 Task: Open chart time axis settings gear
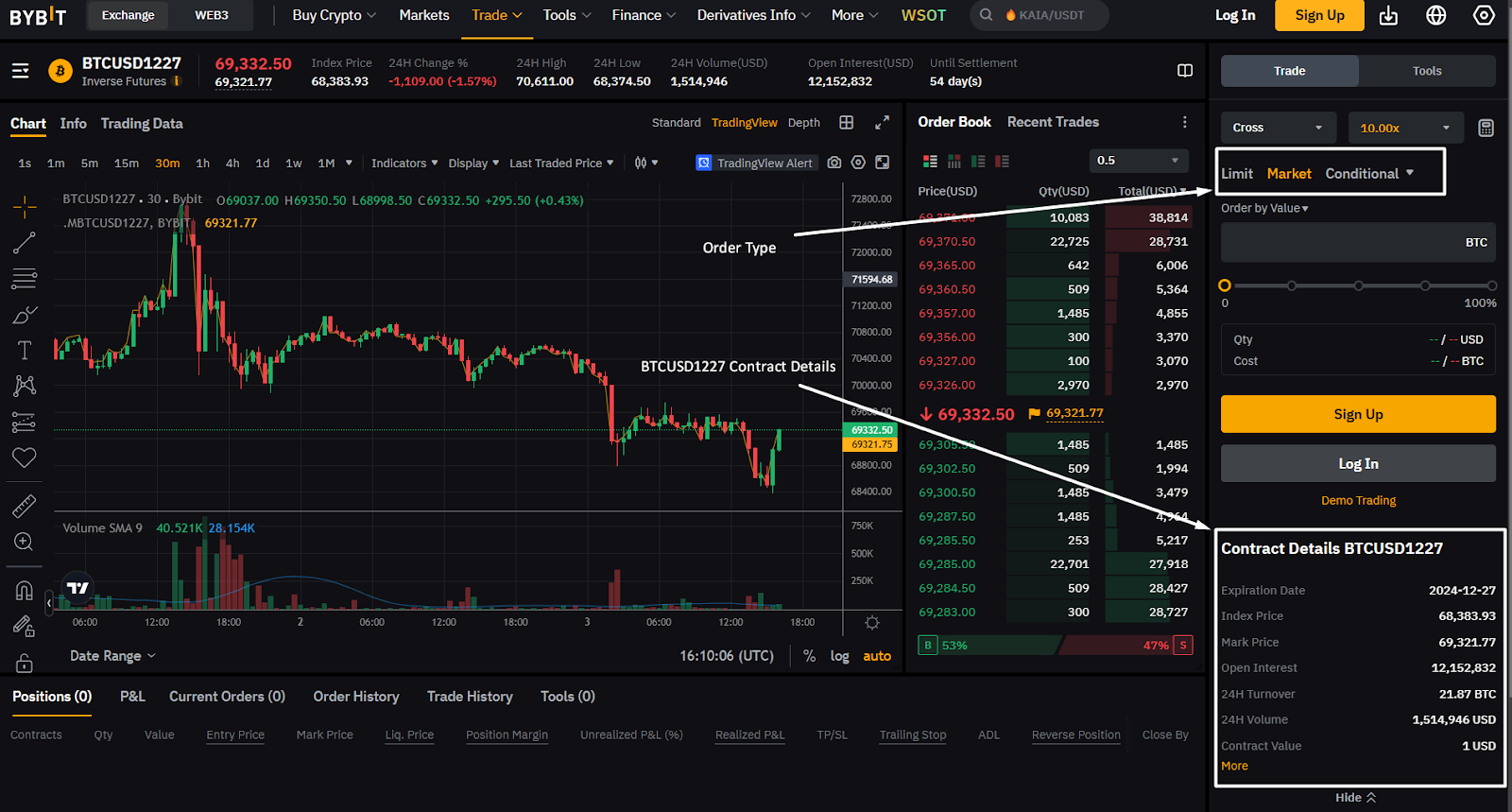[x=872, y=623]
